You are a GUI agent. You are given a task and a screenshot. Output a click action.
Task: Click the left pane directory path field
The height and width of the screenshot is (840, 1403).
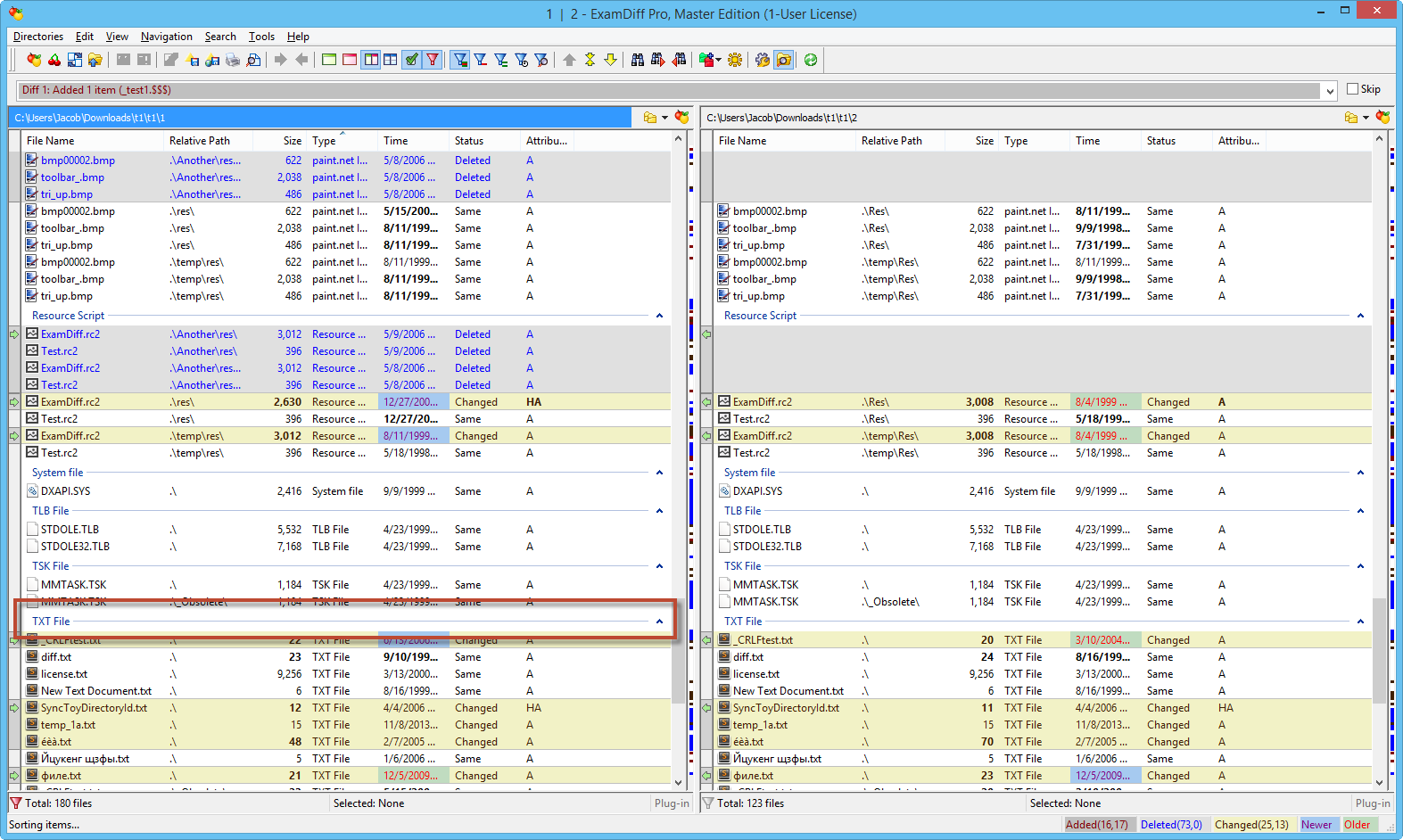pyautogui.click(x=321, y=118)
